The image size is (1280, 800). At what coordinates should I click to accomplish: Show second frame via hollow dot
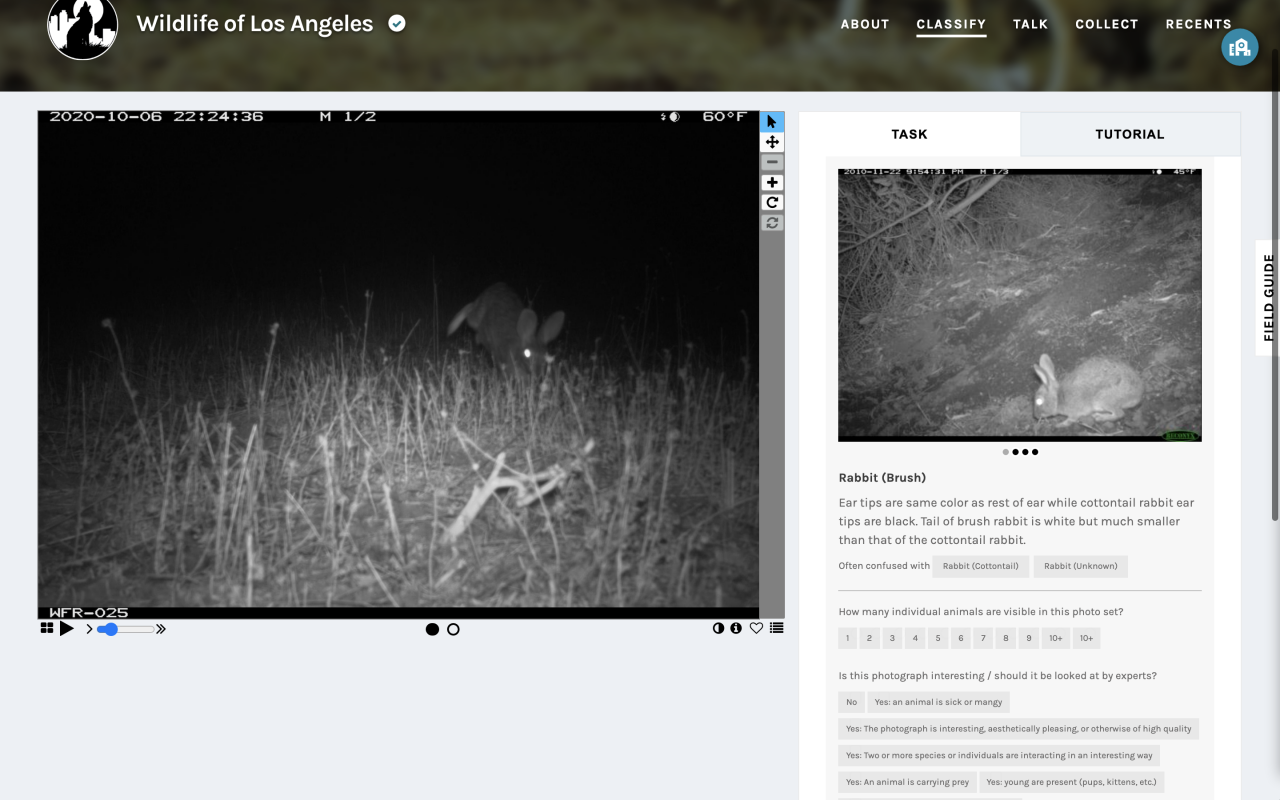pyautogui.click(x=453, y=629)
